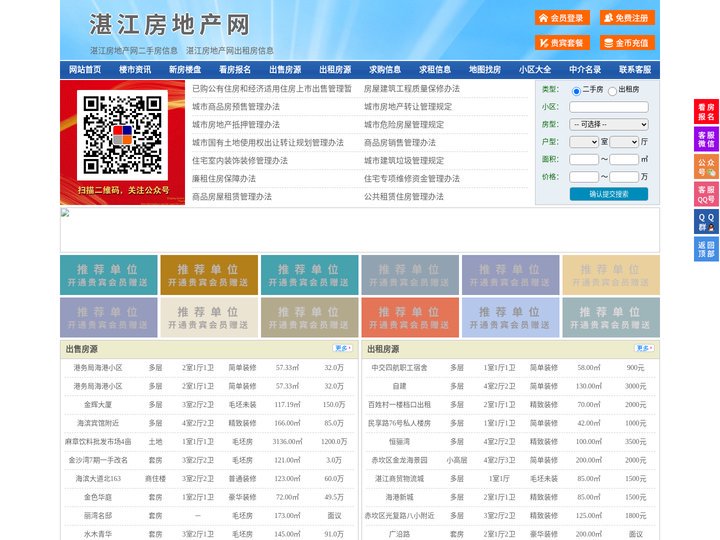Click the blue QQ群 side button

pos(706,222)
